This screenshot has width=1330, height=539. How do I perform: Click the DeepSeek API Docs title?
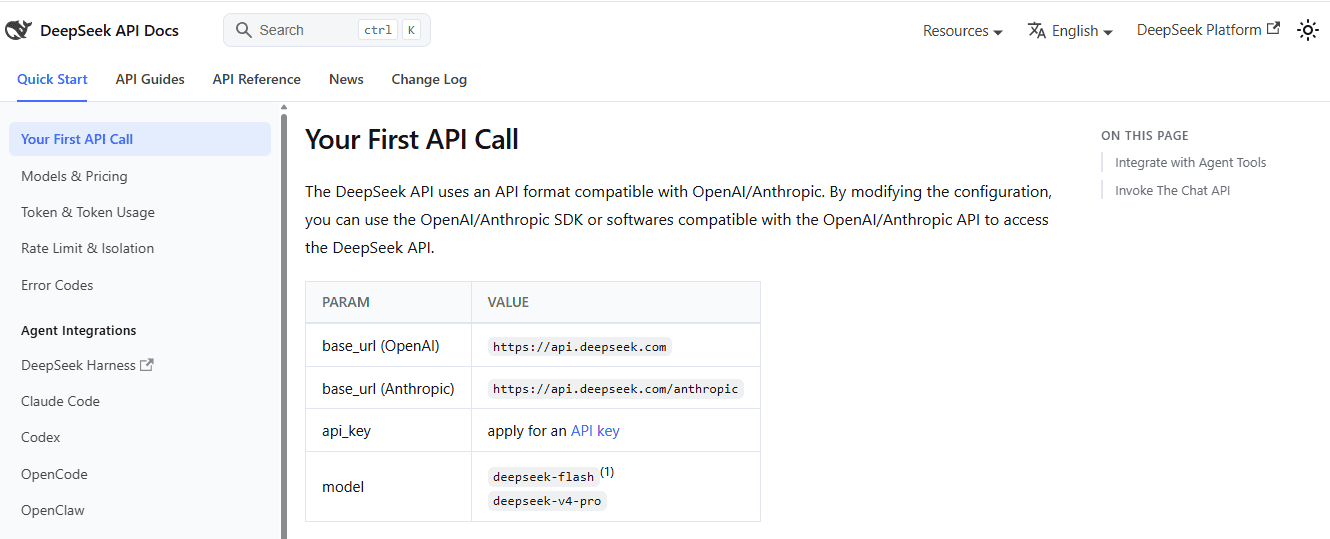pos(109,30)
